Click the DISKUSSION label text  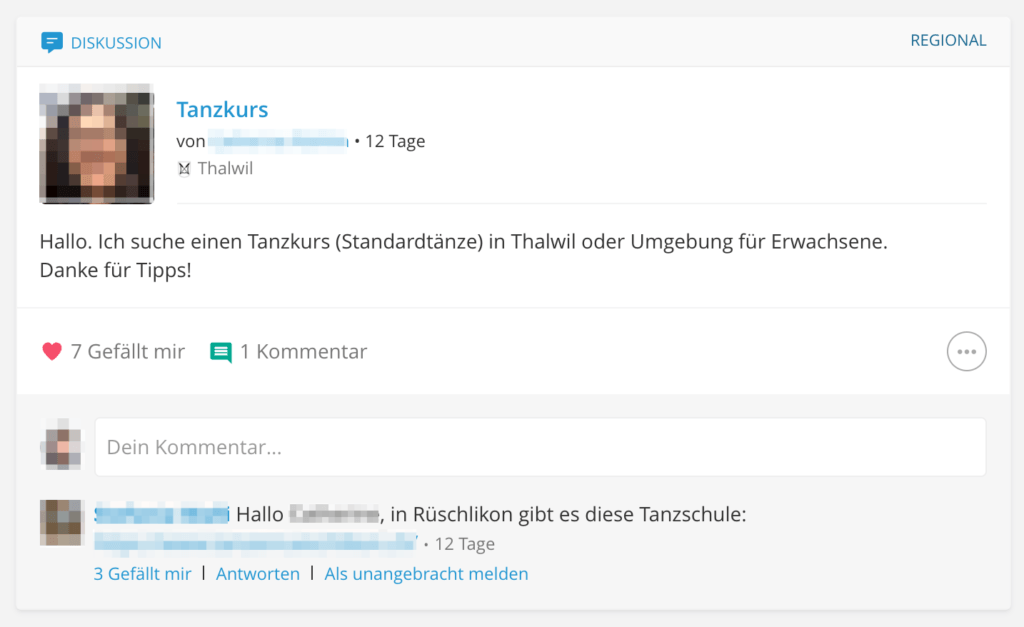tap(116, 43)
